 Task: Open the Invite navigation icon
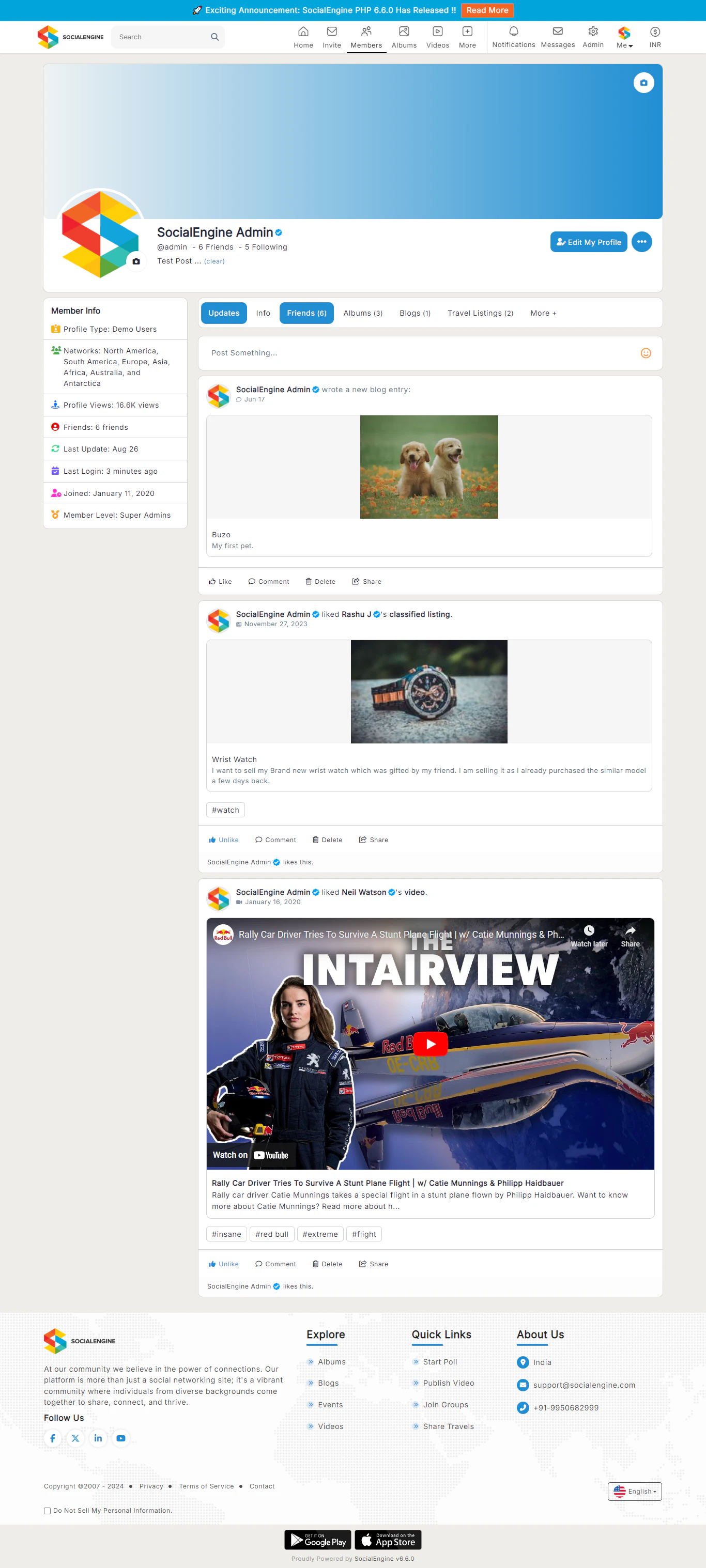[331, 37]
